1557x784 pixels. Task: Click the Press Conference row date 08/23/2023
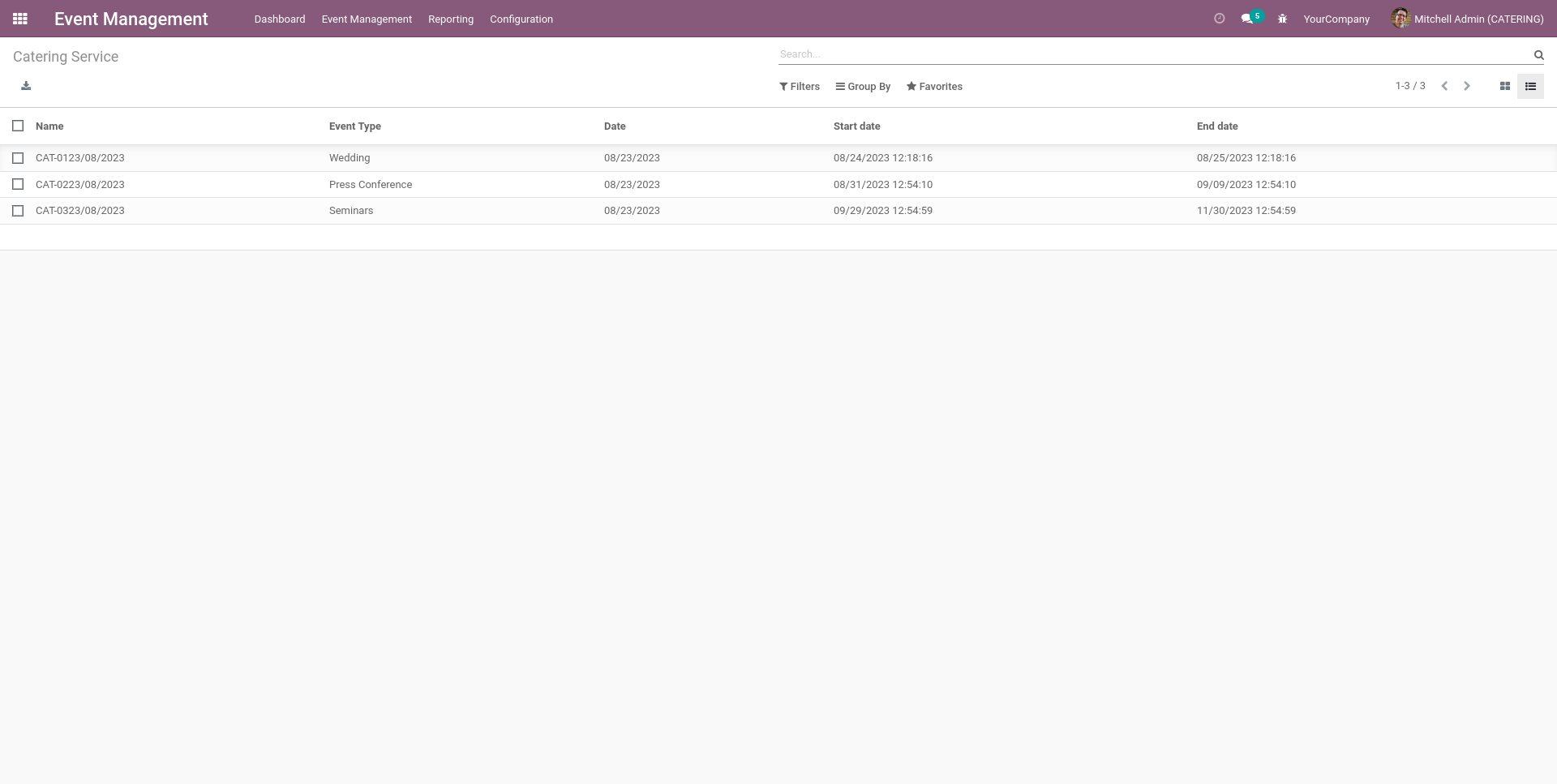point(632,185)
